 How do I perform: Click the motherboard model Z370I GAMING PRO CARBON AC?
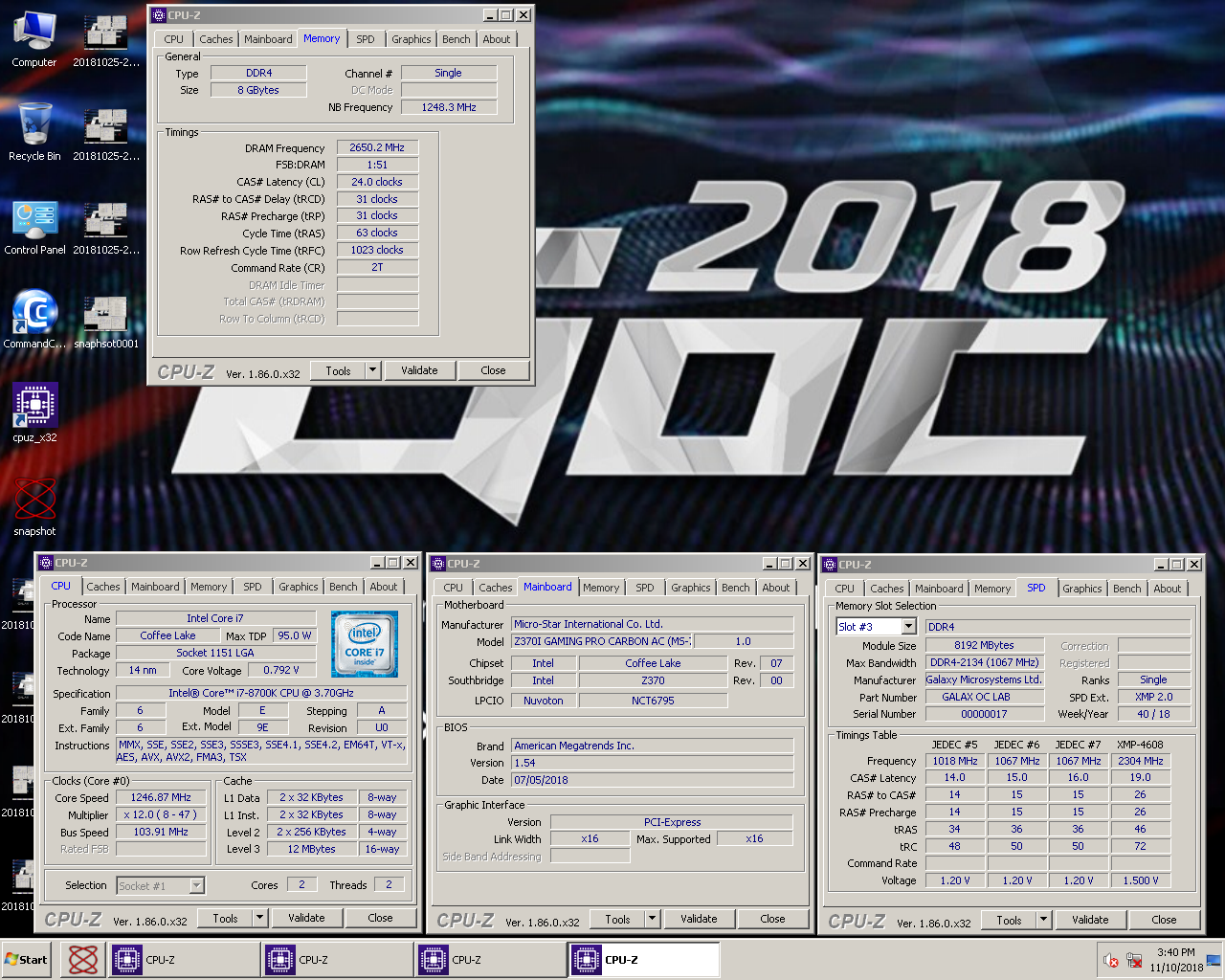coord(602,641)
